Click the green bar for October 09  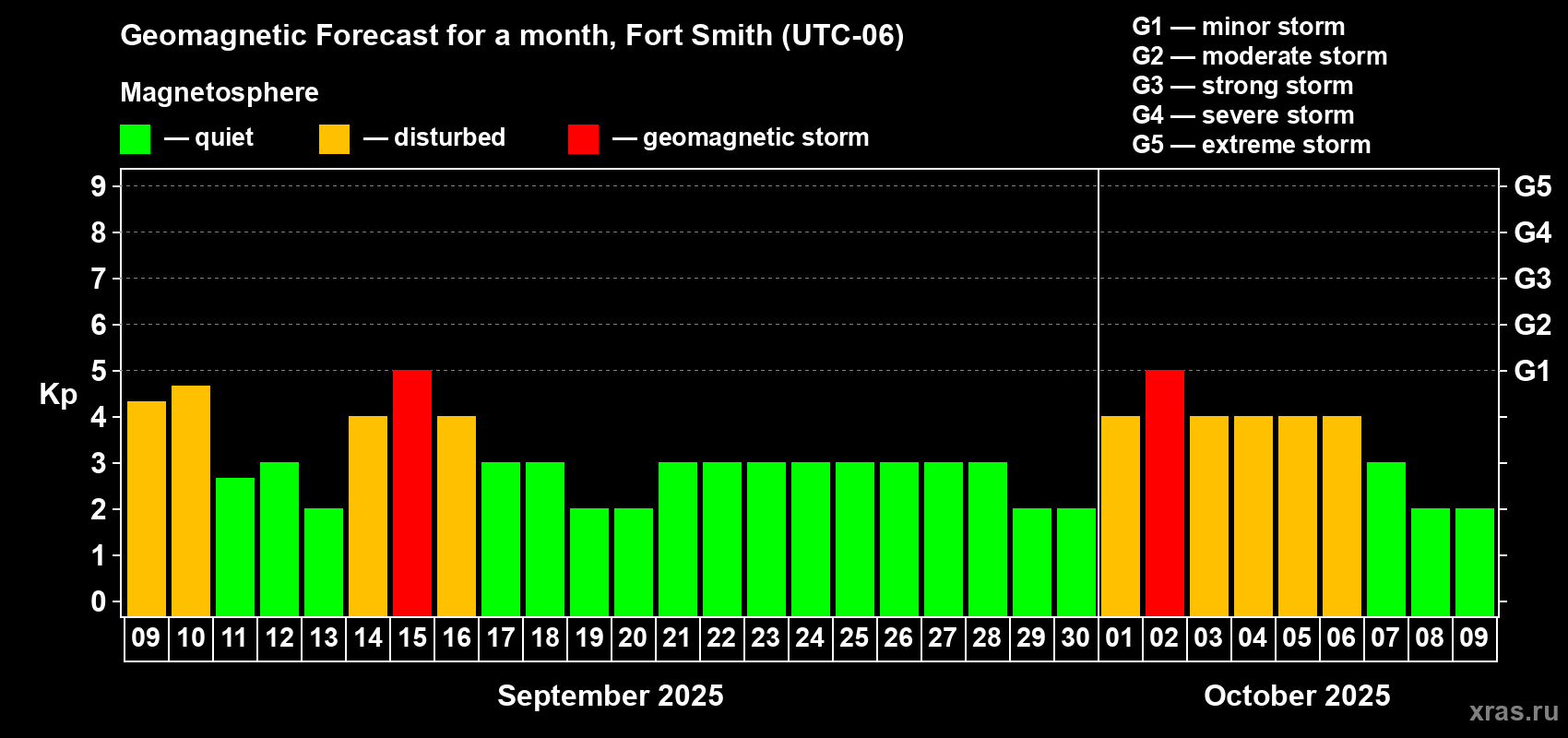[x=1475, y=562]
